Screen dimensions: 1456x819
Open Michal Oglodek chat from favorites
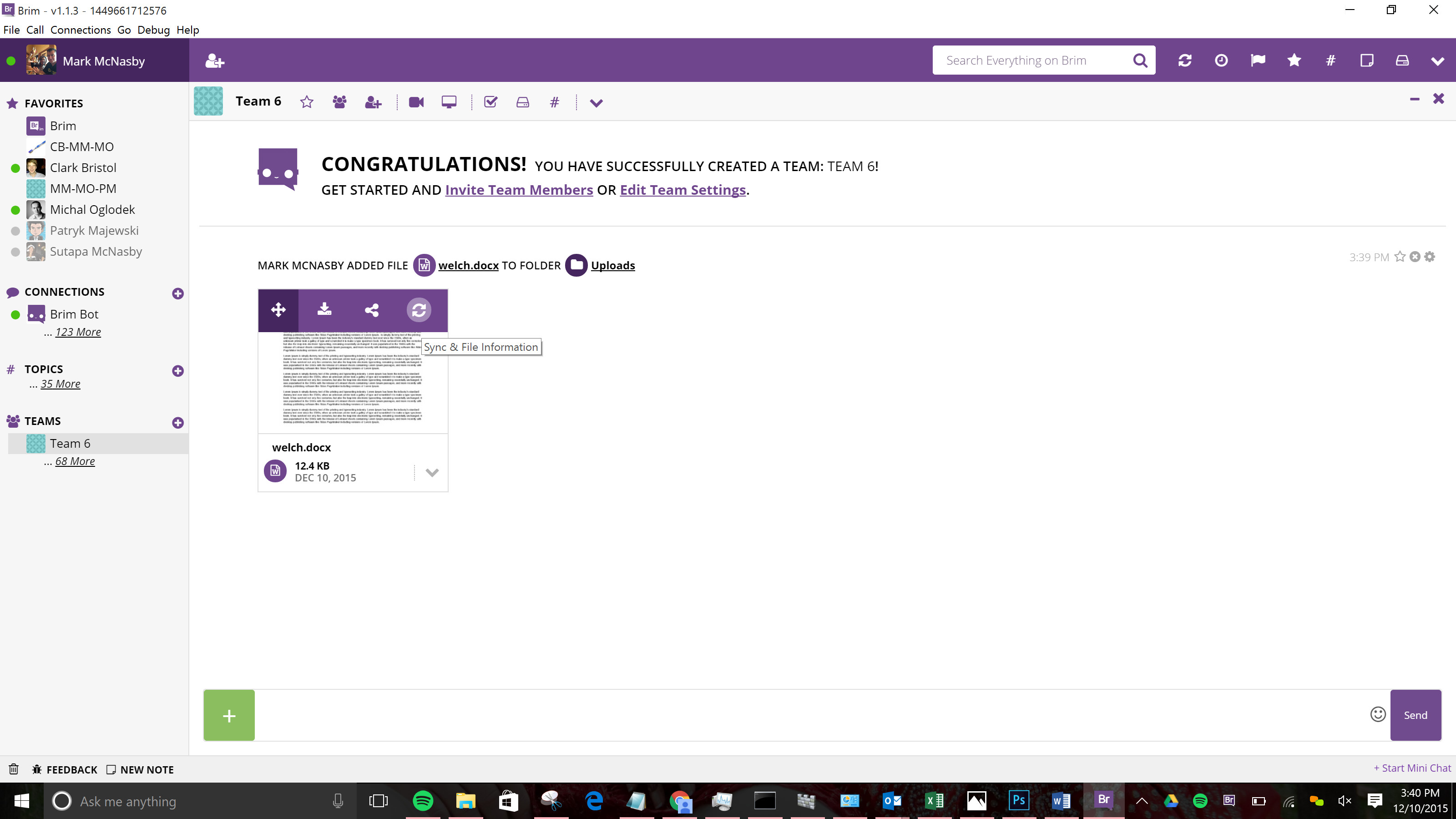[92, 210]
